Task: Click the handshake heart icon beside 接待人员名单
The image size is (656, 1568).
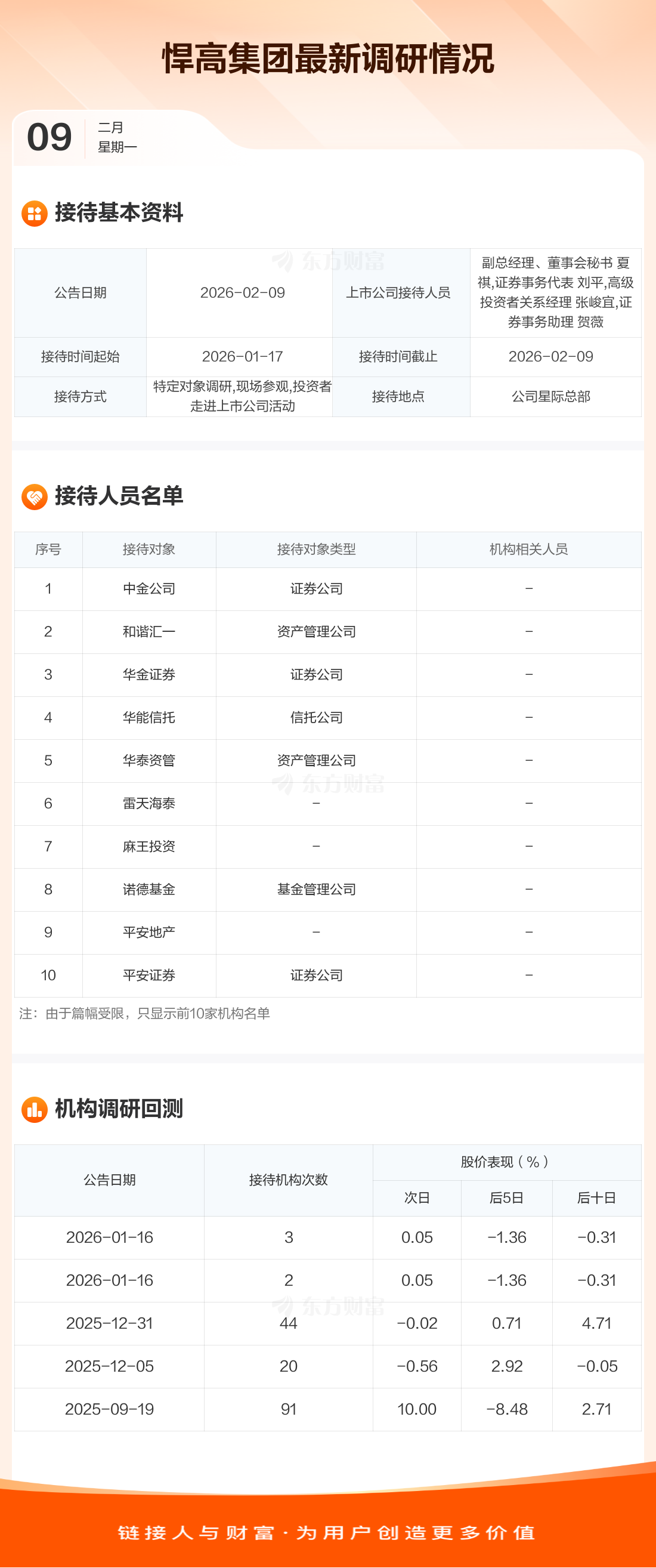Action: [35, 496]
